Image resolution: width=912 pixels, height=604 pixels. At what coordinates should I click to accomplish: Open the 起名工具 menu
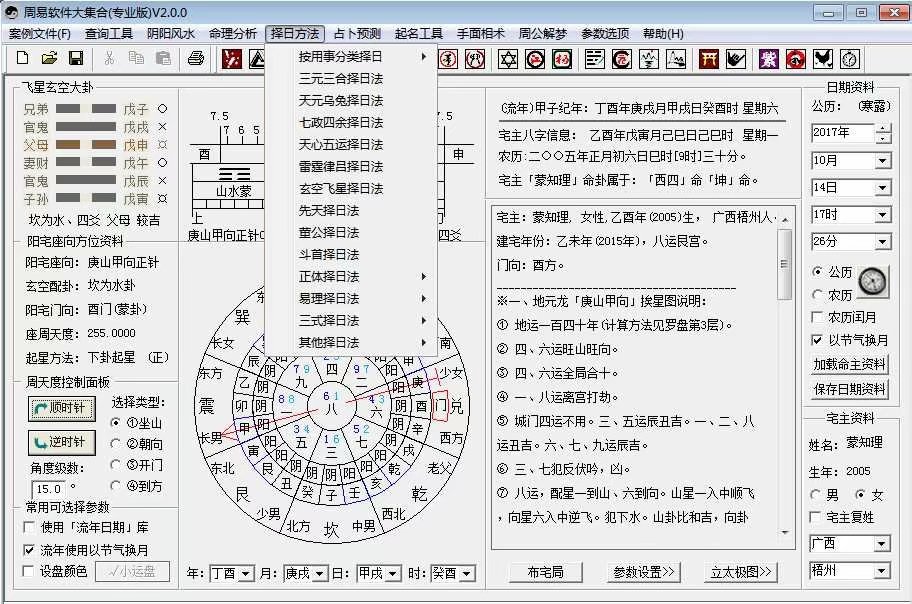point(419,33)
